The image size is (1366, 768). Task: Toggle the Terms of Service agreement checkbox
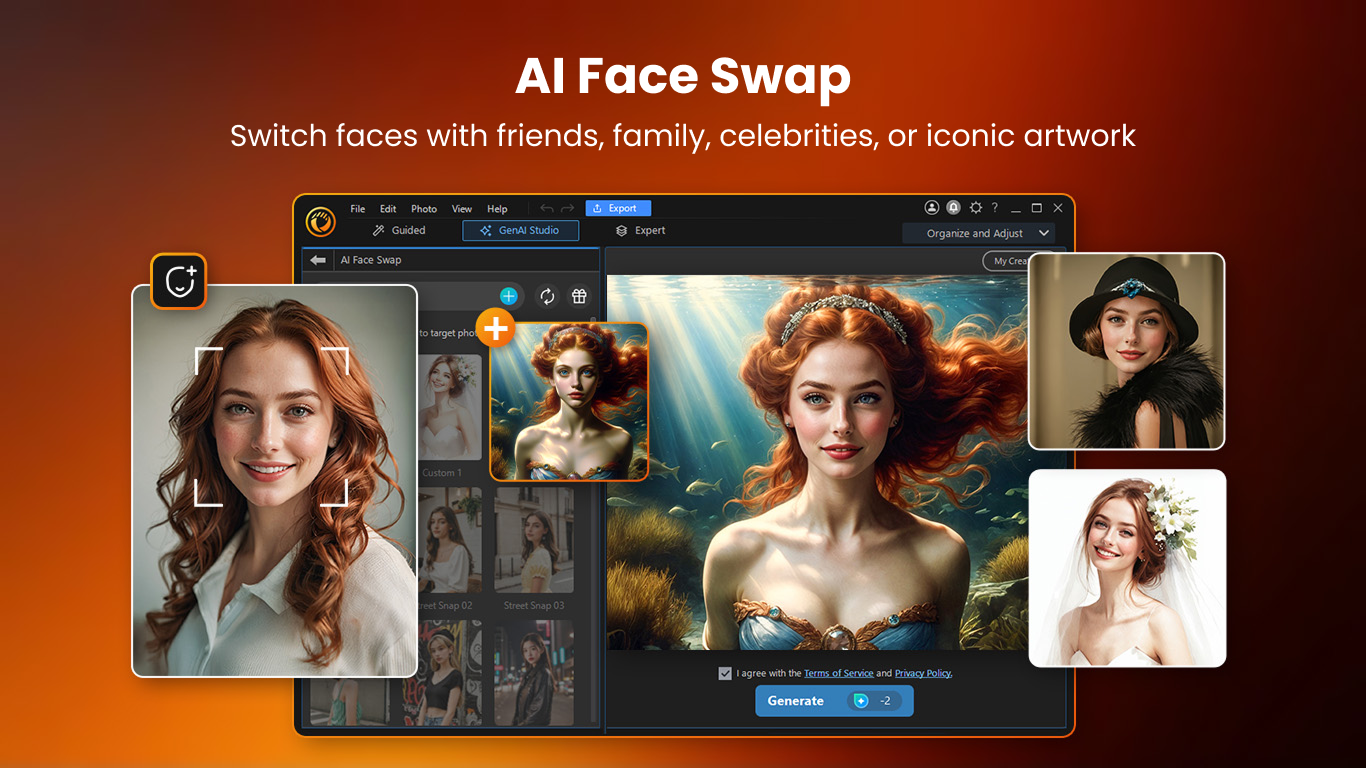point(725,673)
